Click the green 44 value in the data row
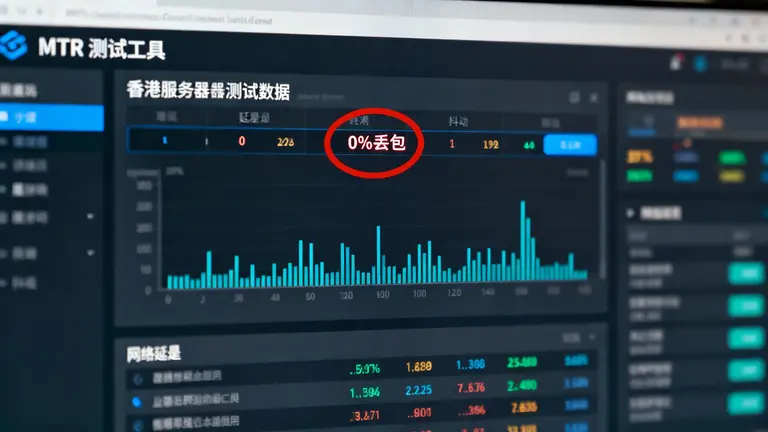Viewport: 768px width, 432px height. coord(529,145)
